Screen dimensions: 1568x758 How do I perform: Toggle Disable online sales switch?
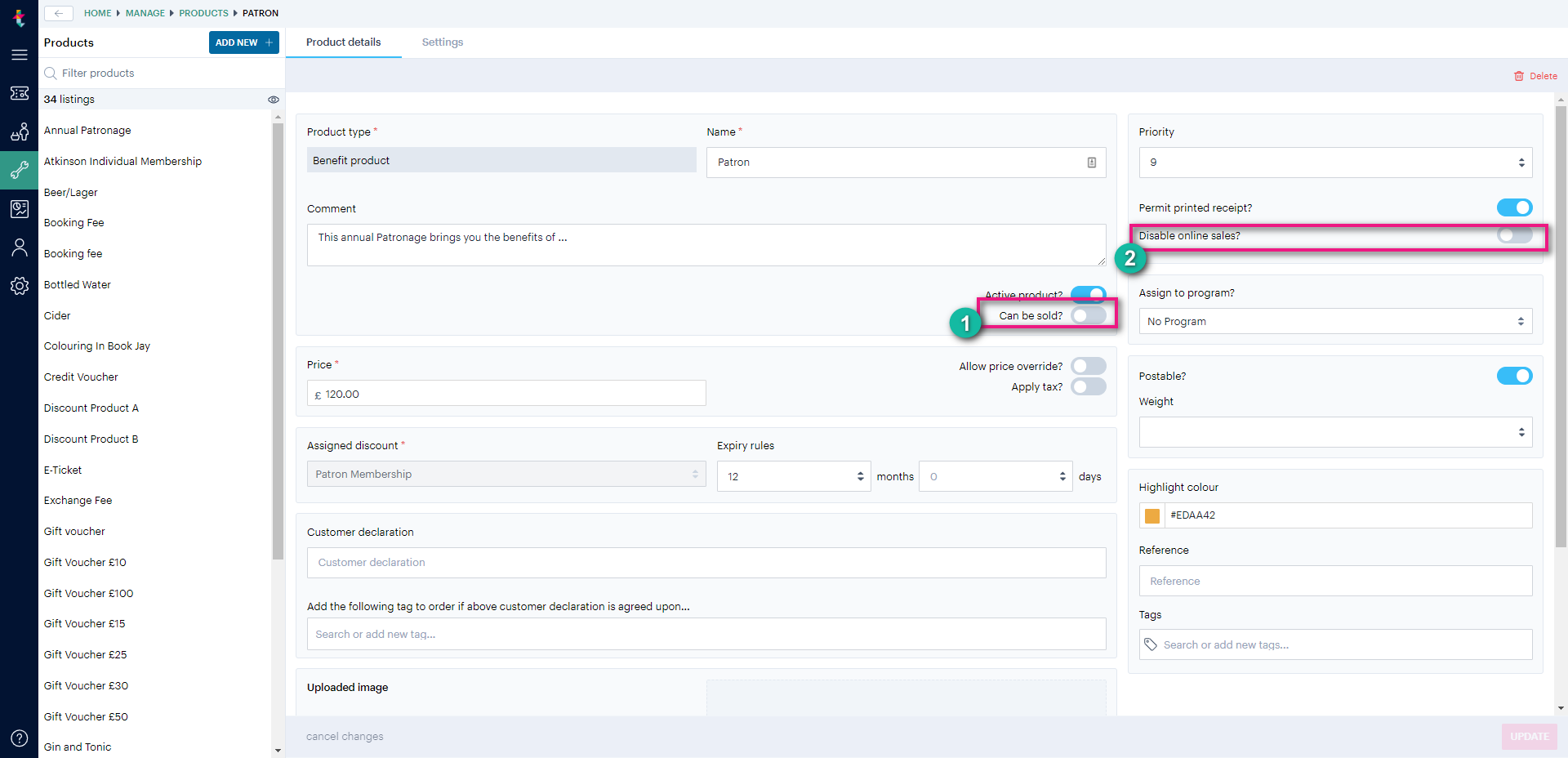click(1514, 235)
